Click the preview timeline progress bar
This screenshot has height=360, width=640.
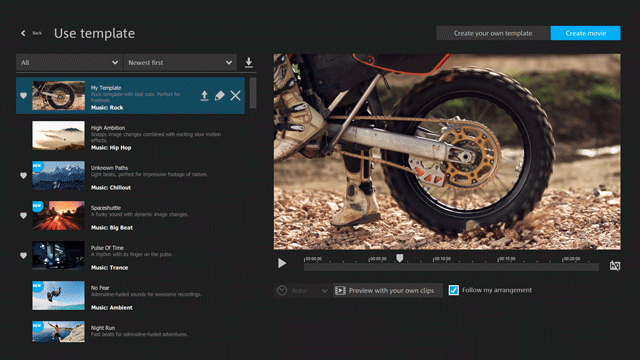[451, 267]
